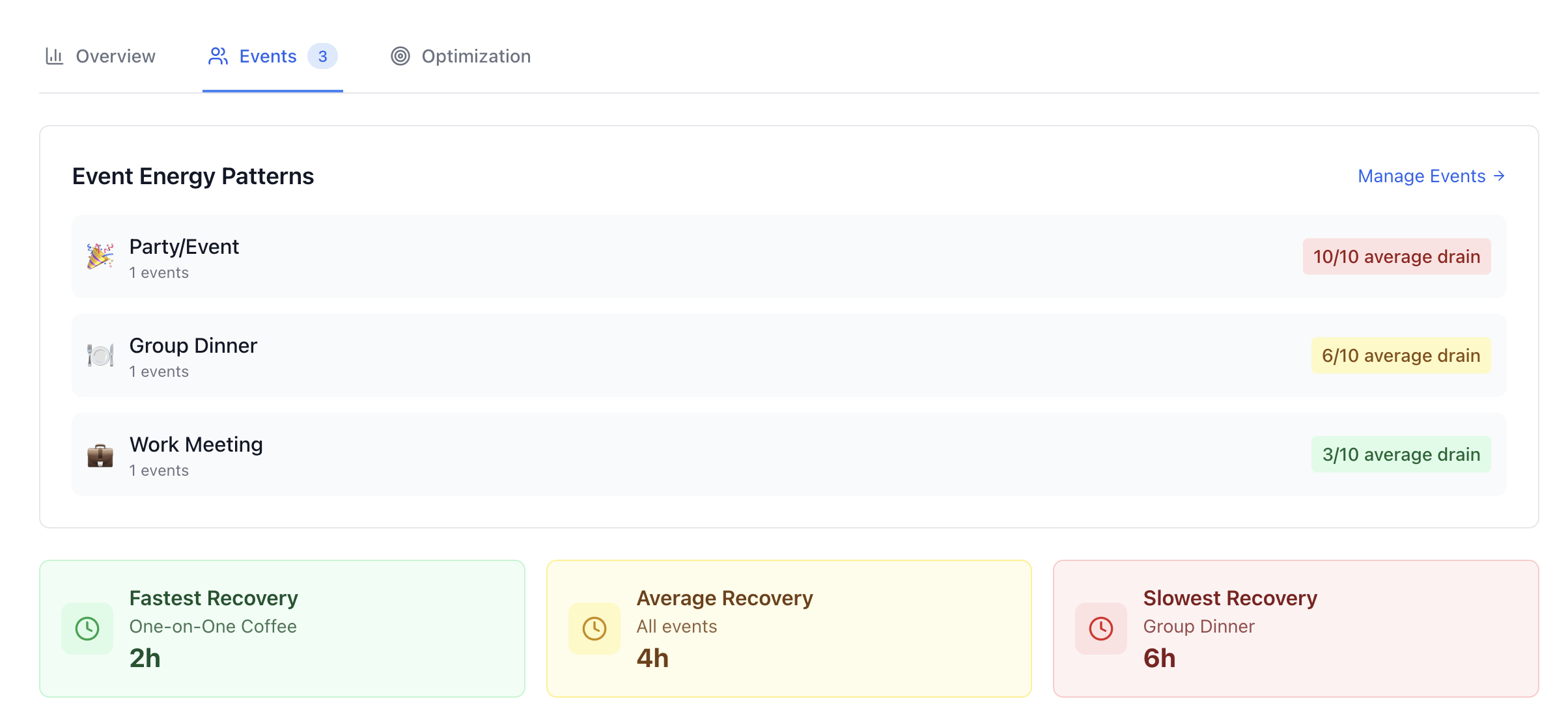Click the Group Dinner plate icon
The image size is (1568, 725).
[x=100, y=355]
